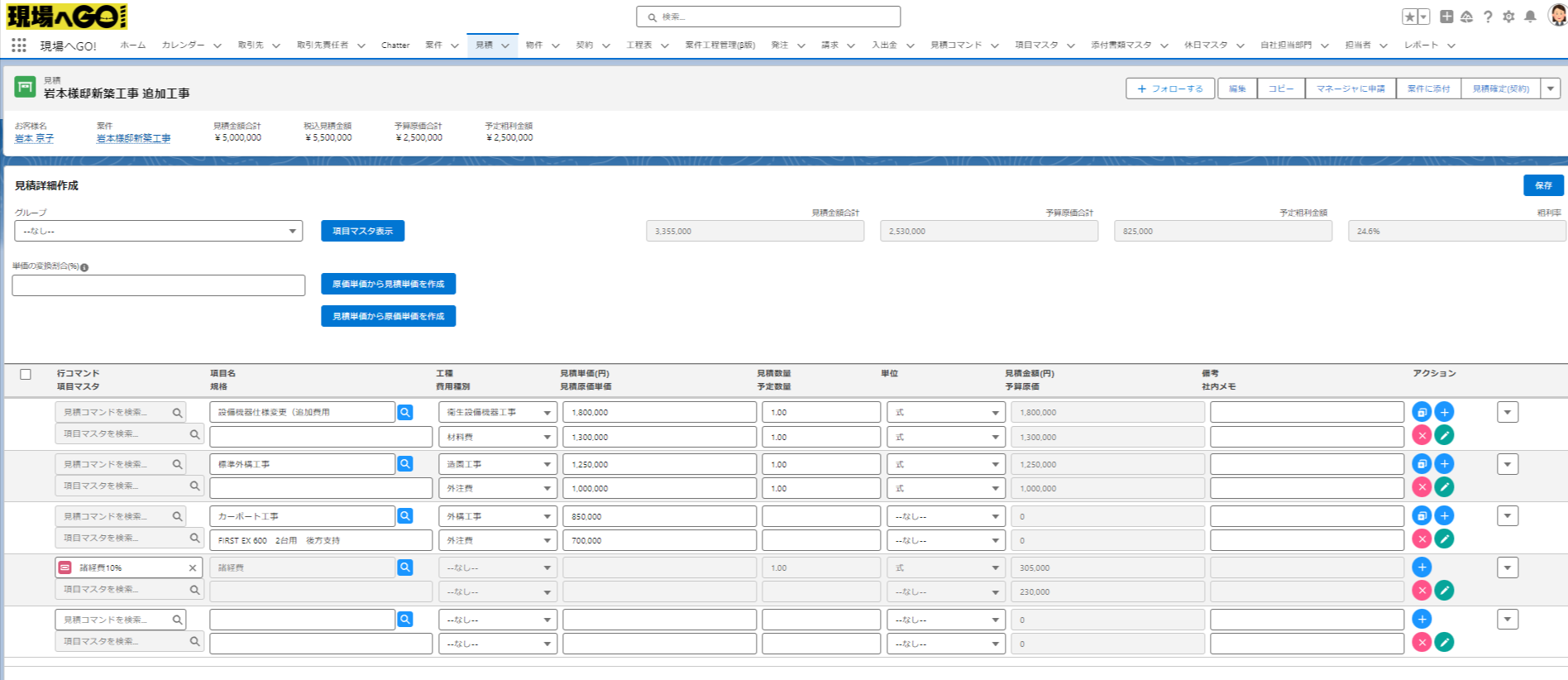Expand the row menu arrow for 標準外構工事
1568x680 pixels.
coord(1507,464)
